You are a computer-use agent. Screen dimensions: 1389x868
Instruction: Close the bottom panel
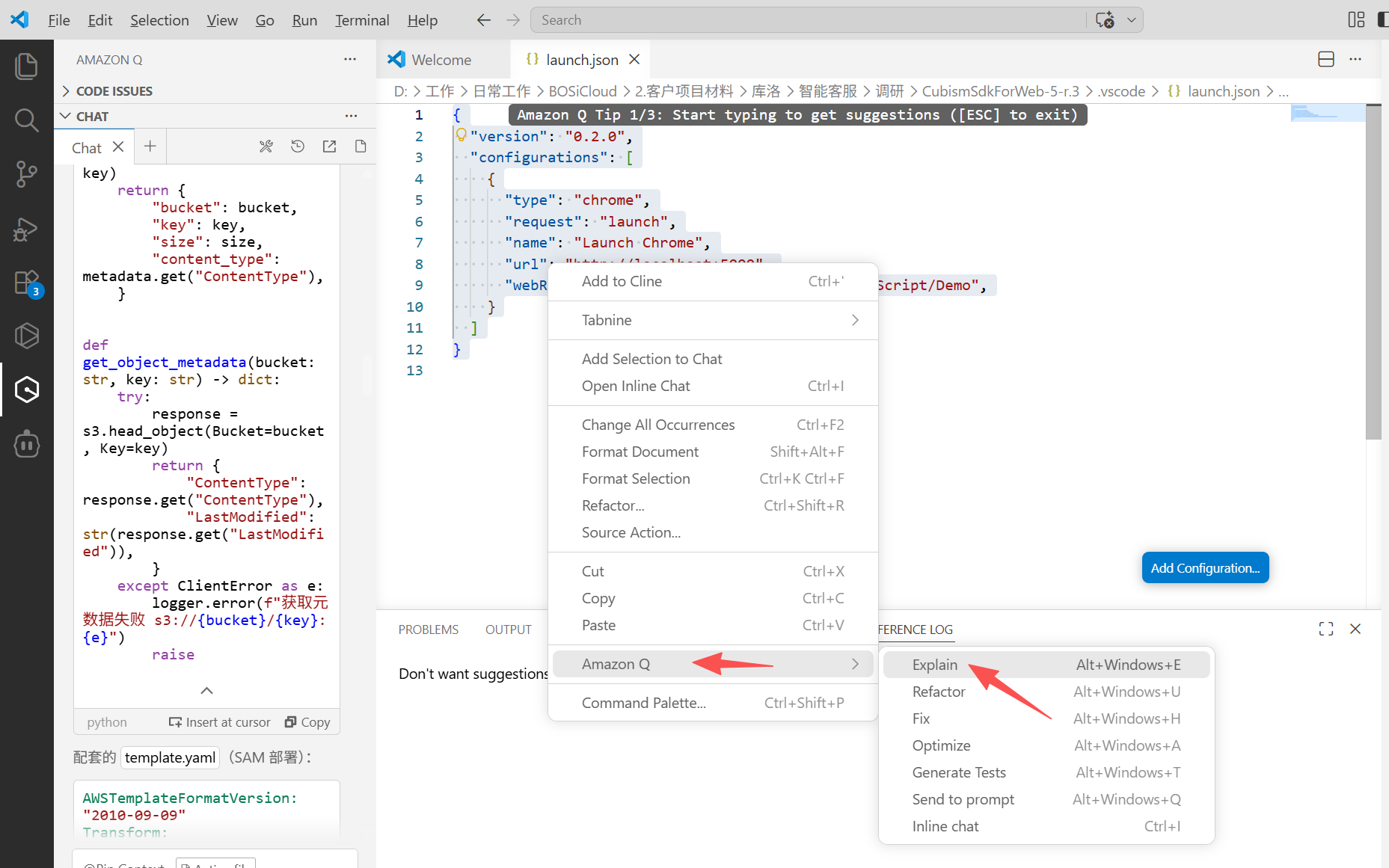pyautogui.click(x=1355, y=629)
